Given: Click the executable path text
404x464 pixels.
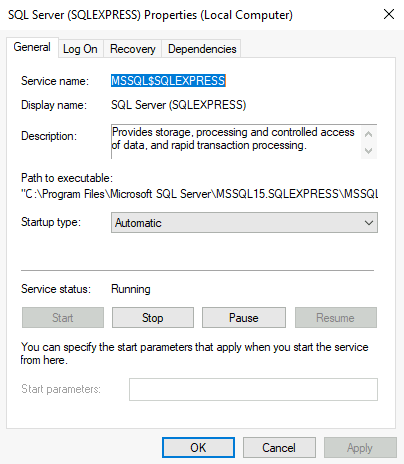Looking at the screenshot, I should (199, 194).
